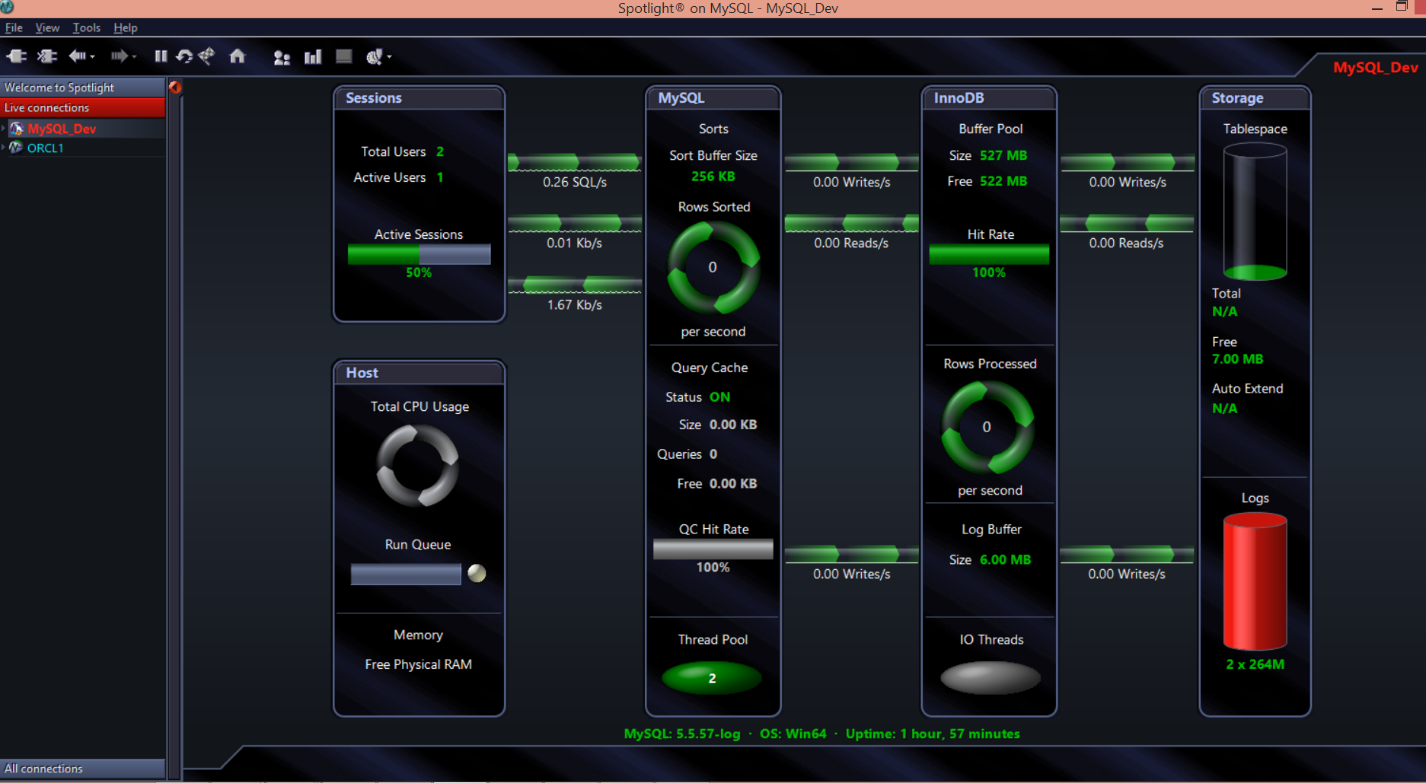Click the red Logs cylinder graphic

1255,581
